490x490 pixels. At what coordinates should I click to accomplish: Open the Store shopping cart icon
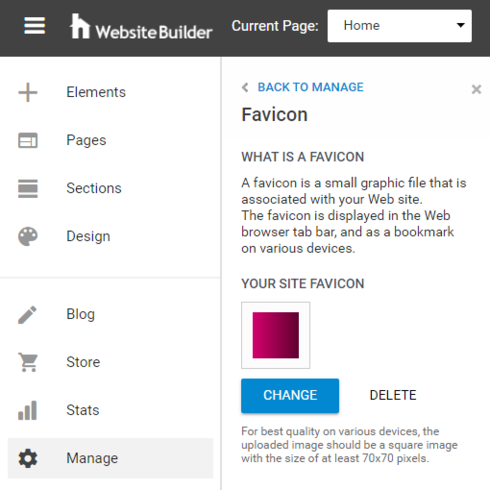click(x=28, y=362)
